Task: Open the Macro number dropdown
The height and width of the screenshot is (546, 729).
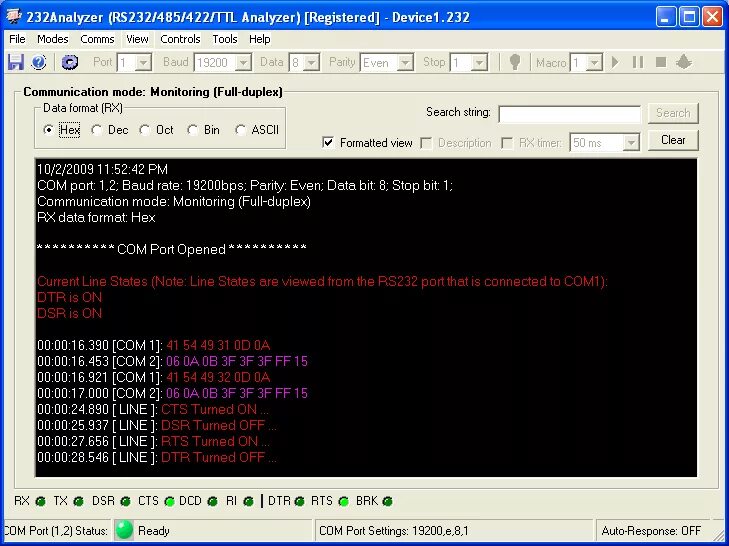Action: 595,62
